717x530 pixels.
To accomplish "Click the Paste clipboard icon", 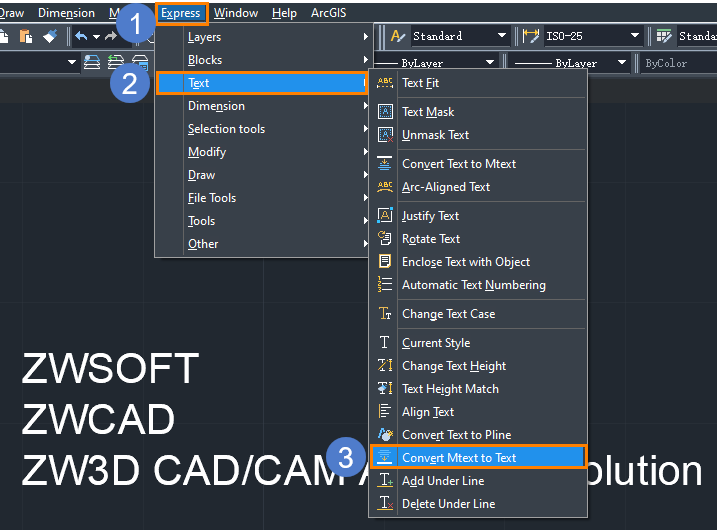I will (x=26, y=36).
